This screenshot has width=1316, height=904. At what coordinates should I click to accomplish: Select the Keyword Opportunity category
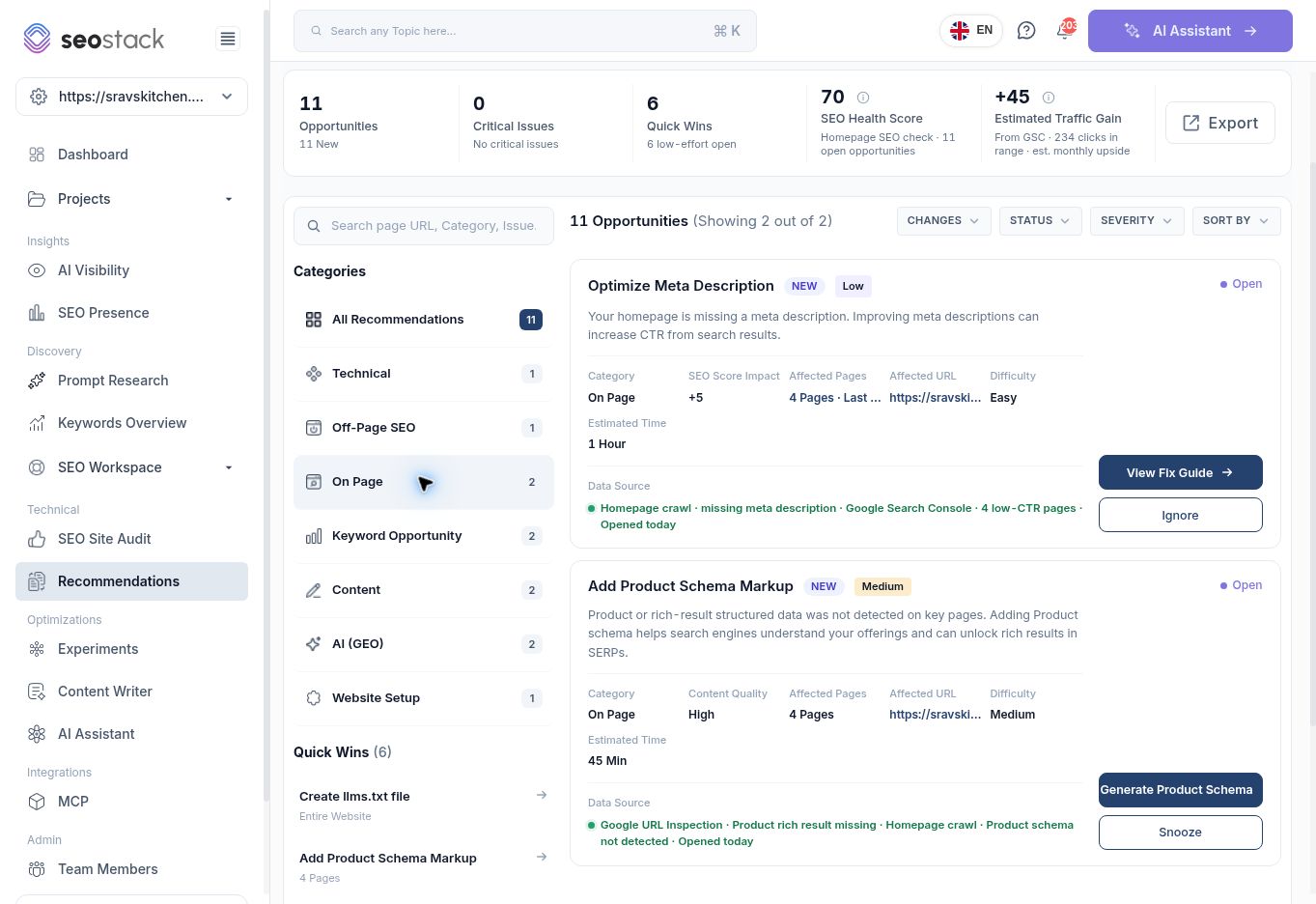point(424,536)
